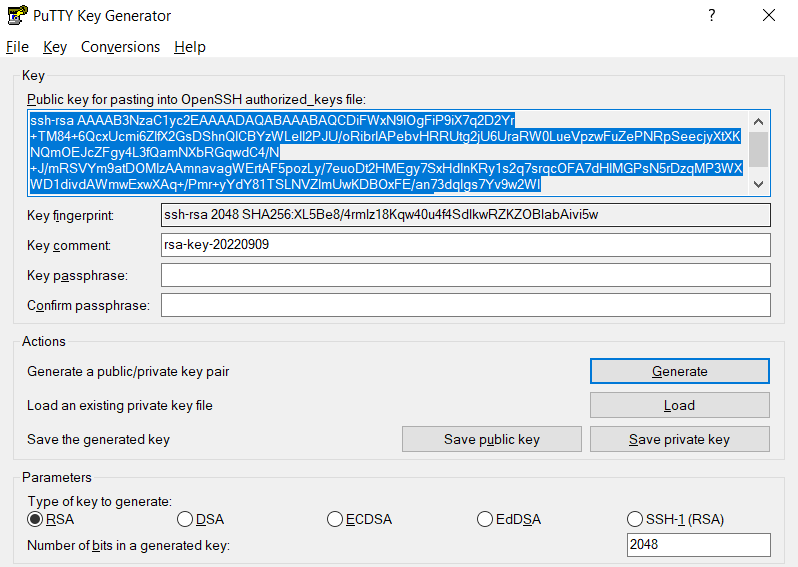This screenshot has height=567, width=798.
Task: Click 'Generate a public/private key pair' text
Action: pos(128,372)
